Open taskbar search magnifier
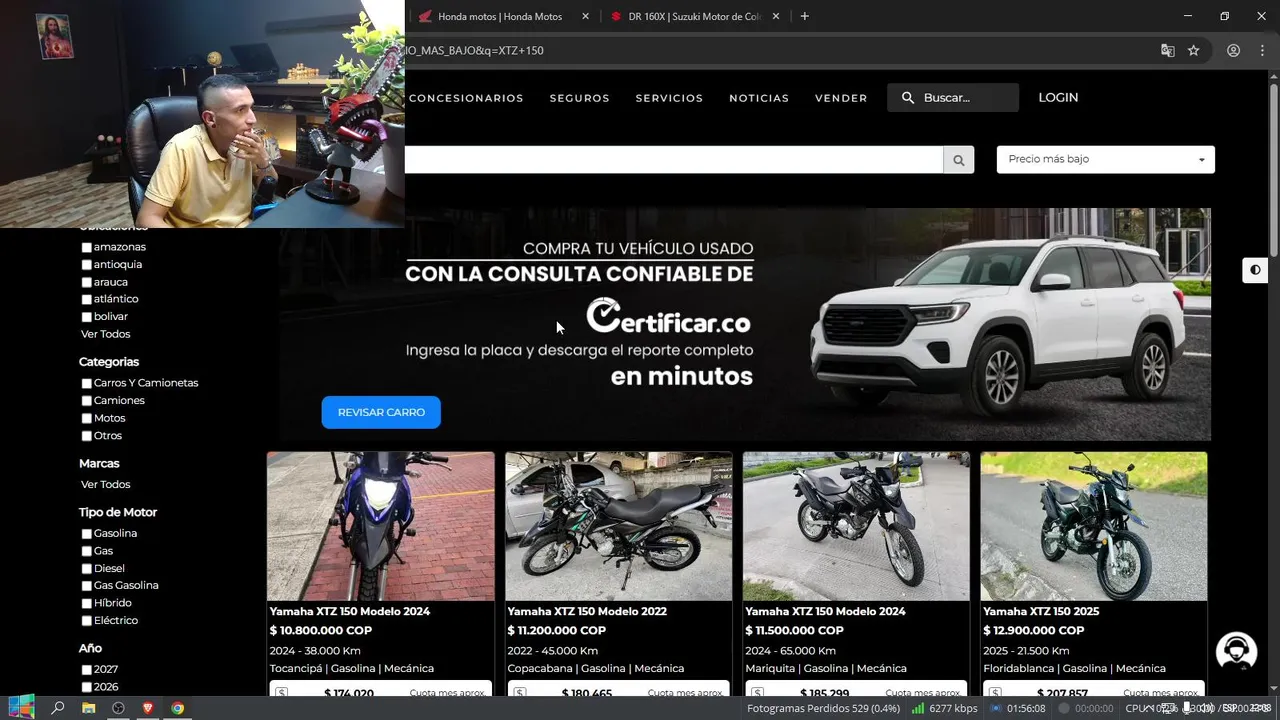The width and height of the screenshot is (1280, 720). tap(58, 708)
